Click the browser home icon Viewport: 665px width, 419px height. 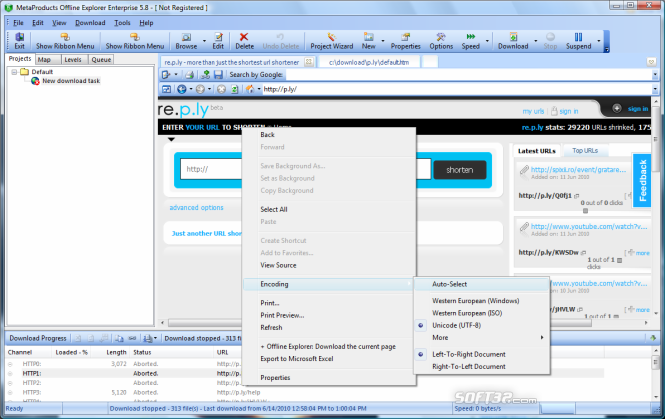pos(250,89)
